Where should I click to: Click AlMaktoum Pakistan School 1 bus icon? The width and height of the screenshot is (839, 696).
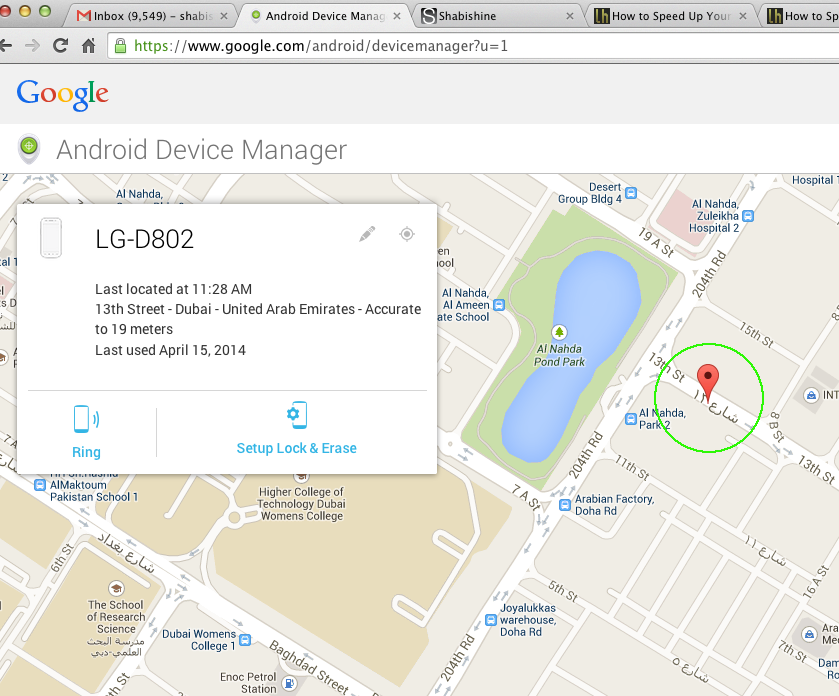pos(40,485)
